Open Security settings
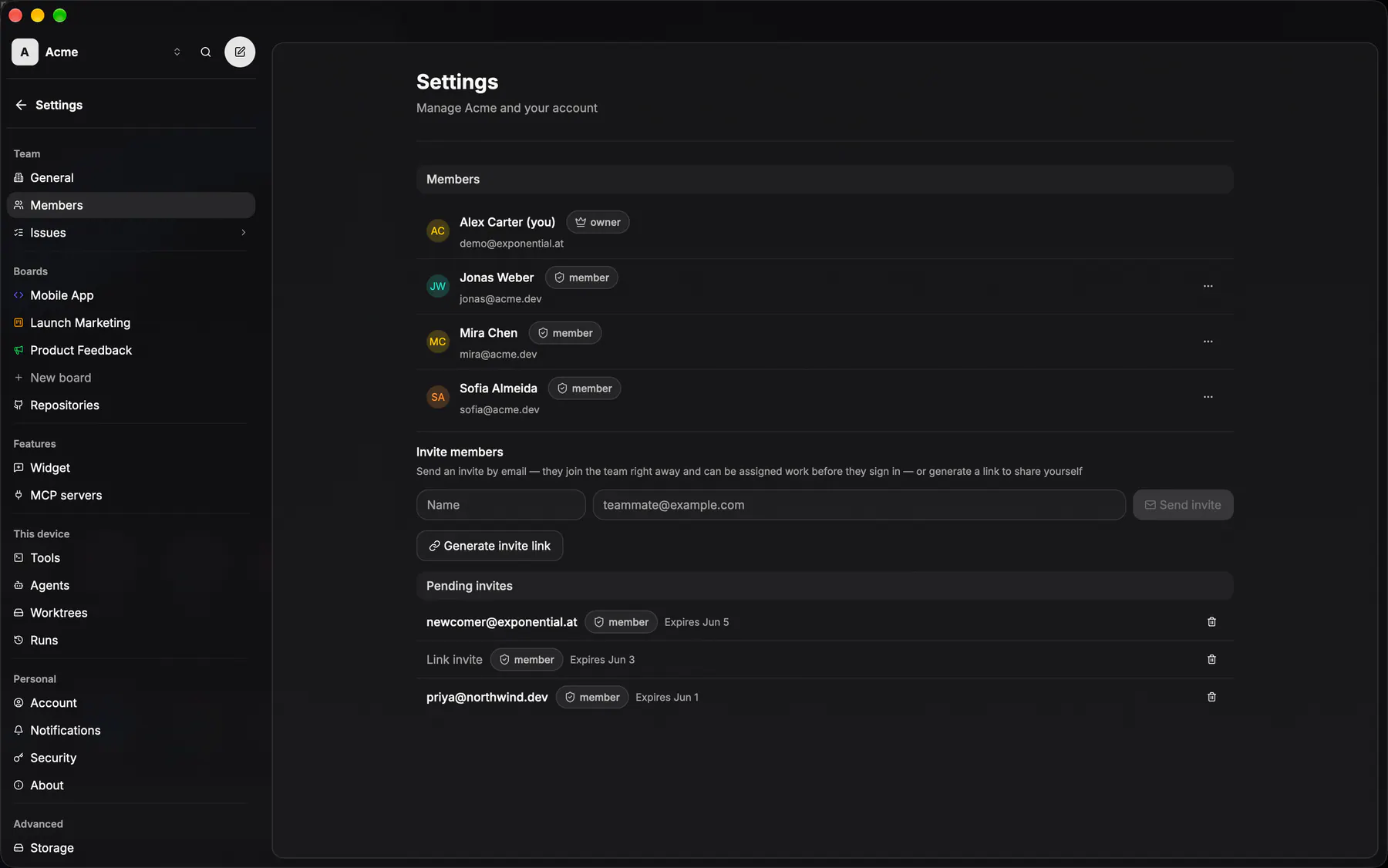This screenshot has width=1388, height=868. 131,758
